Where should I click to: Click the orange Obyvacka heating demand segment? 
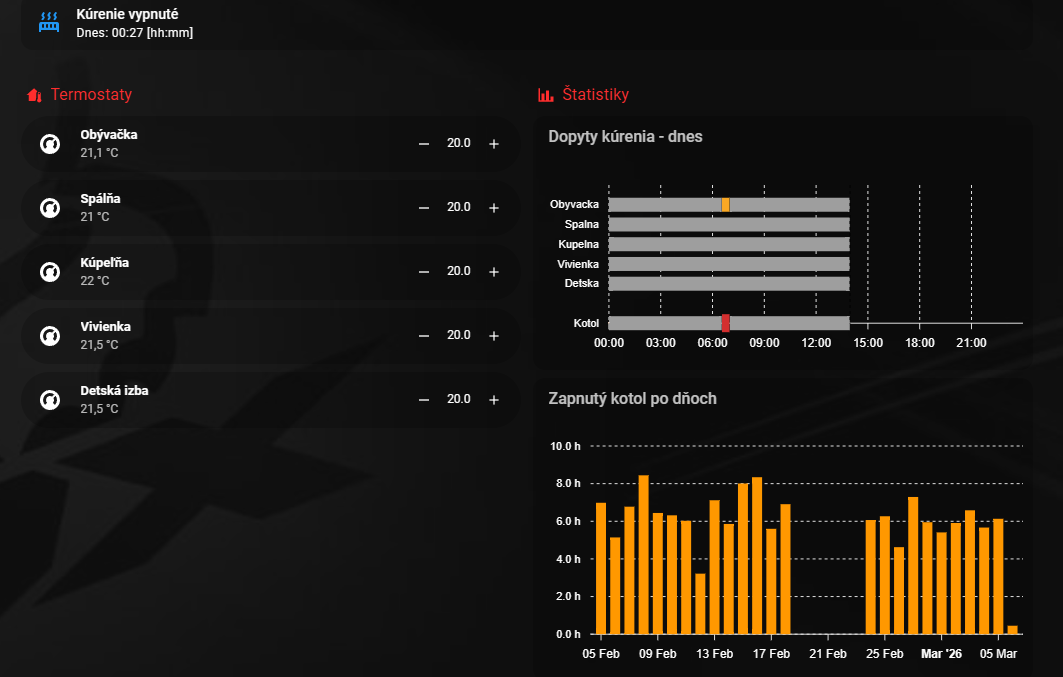click(x=725, y=204)
